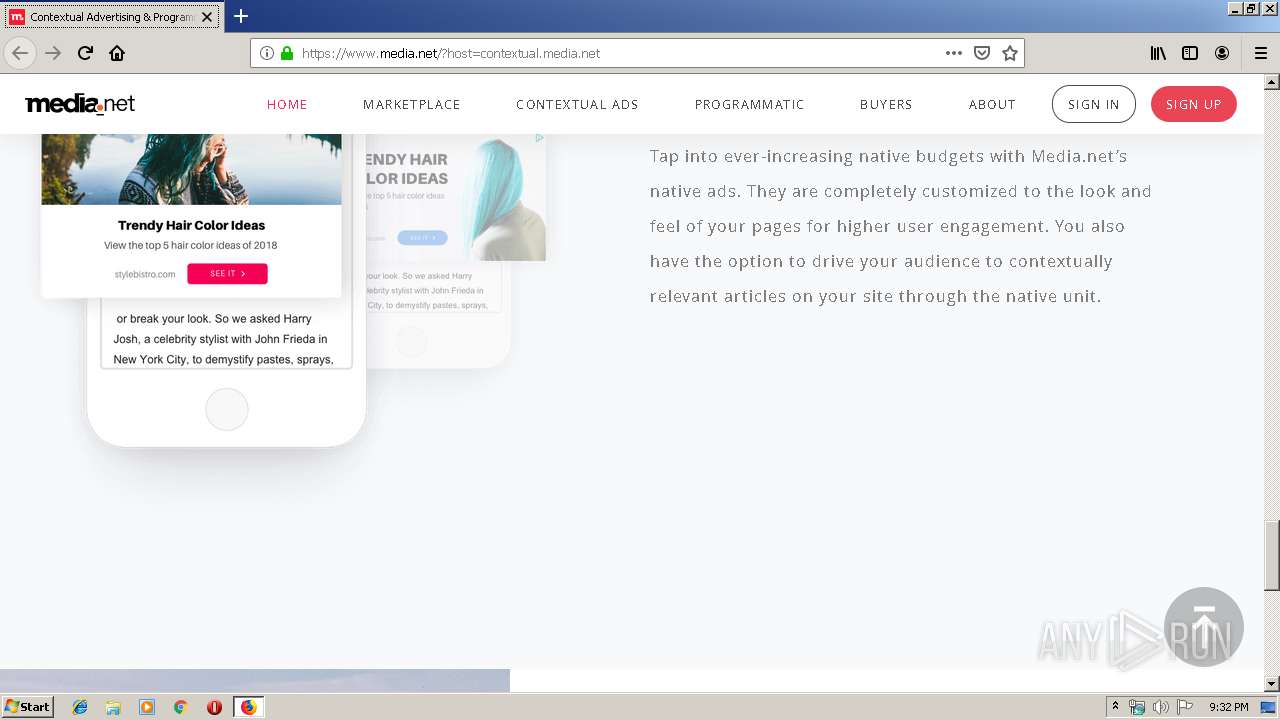Reload the page with refresh icon
Viewport: 1280px width, 720px height.
click(x=85, y=53)
